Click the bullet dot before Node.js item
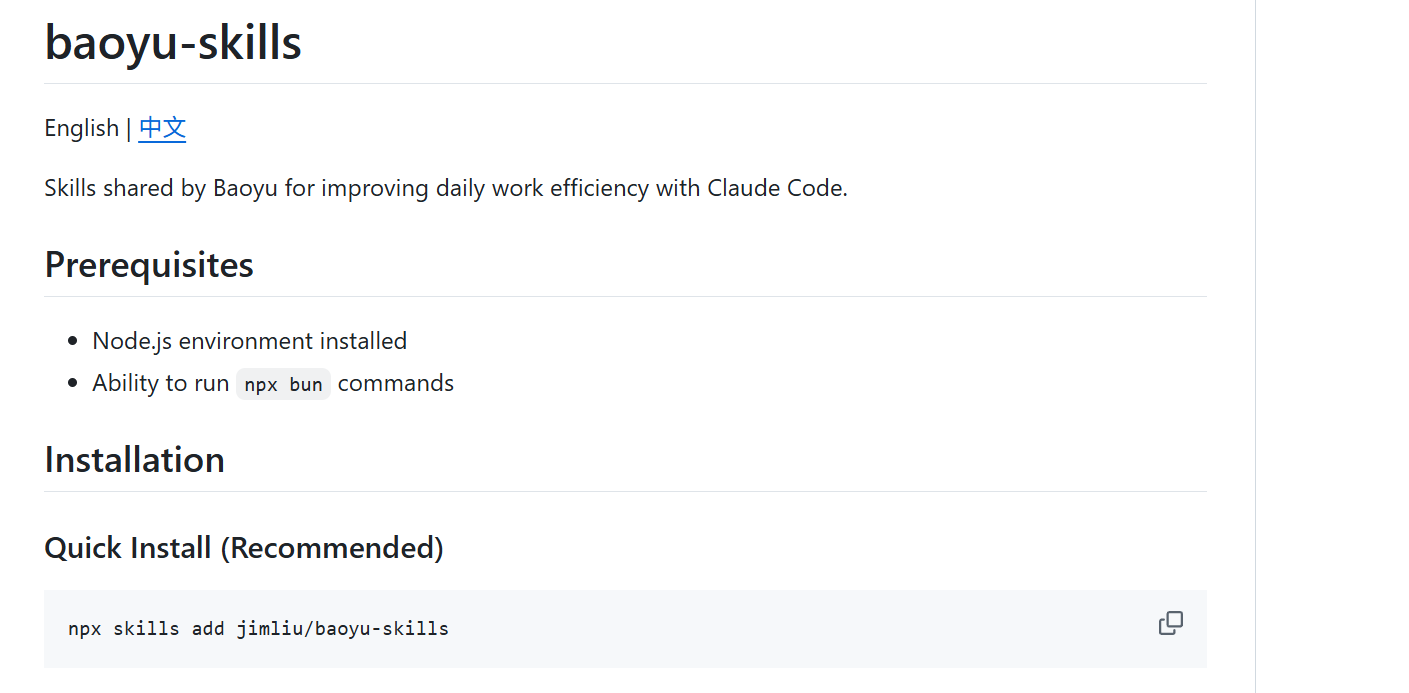 [x=72, y=342]
